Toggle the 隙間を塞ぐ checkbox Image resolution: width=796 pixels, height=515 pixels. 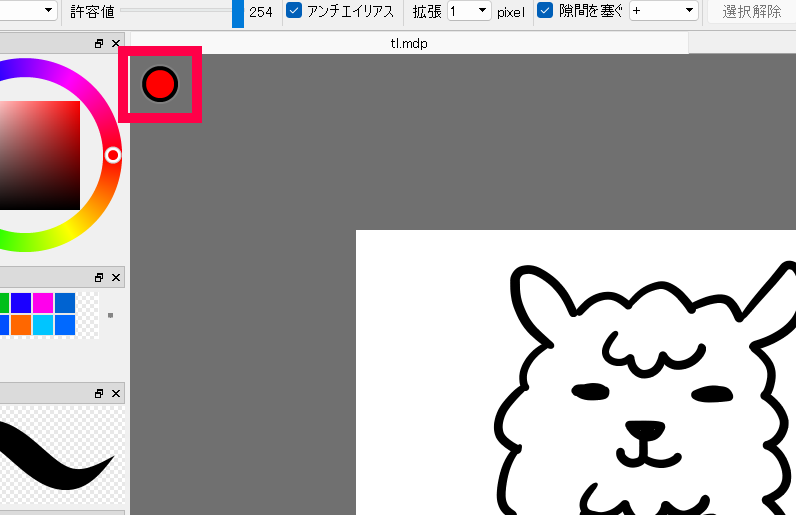tap(545, 11)
